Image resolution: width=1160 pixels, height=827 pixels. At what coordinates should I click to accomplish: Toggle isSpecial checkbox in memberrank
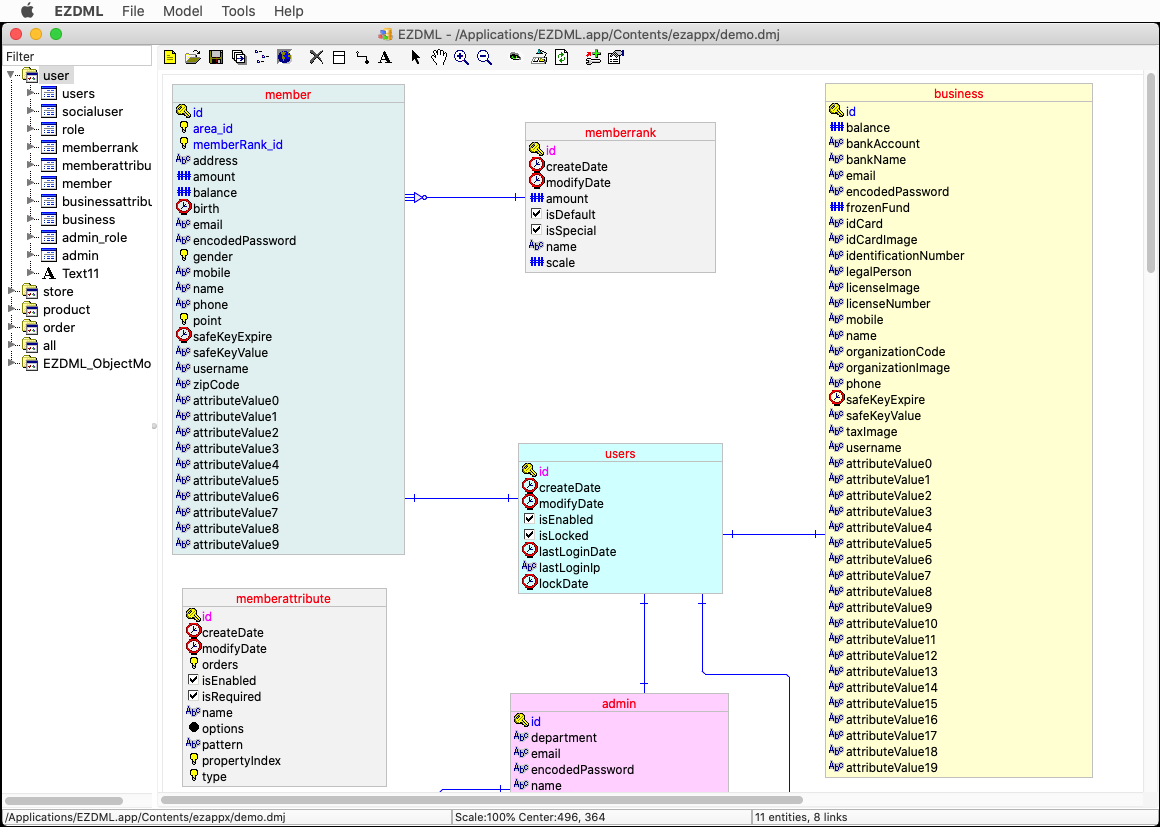pyautogui.click(x=537, y=230)
